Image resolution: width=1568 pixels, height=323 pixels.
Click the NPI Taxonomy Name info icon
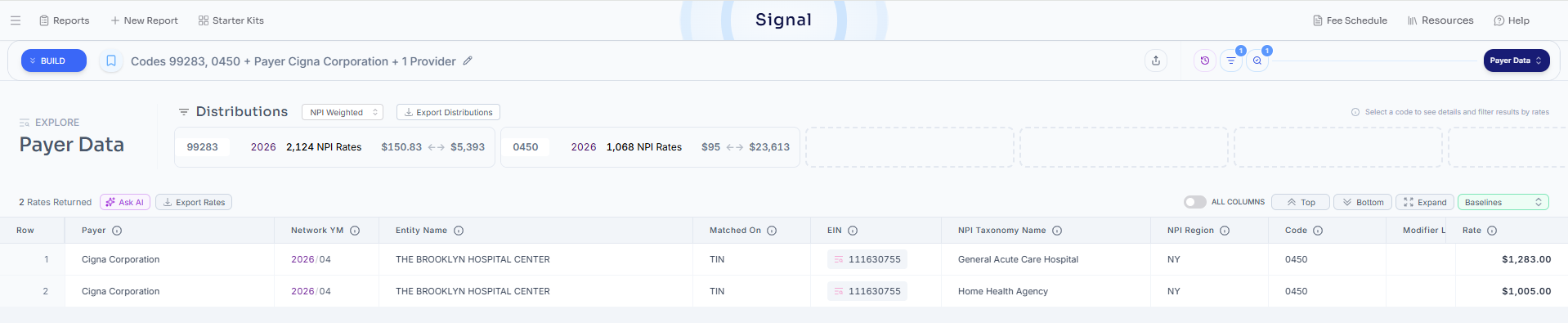[1057, 231]
